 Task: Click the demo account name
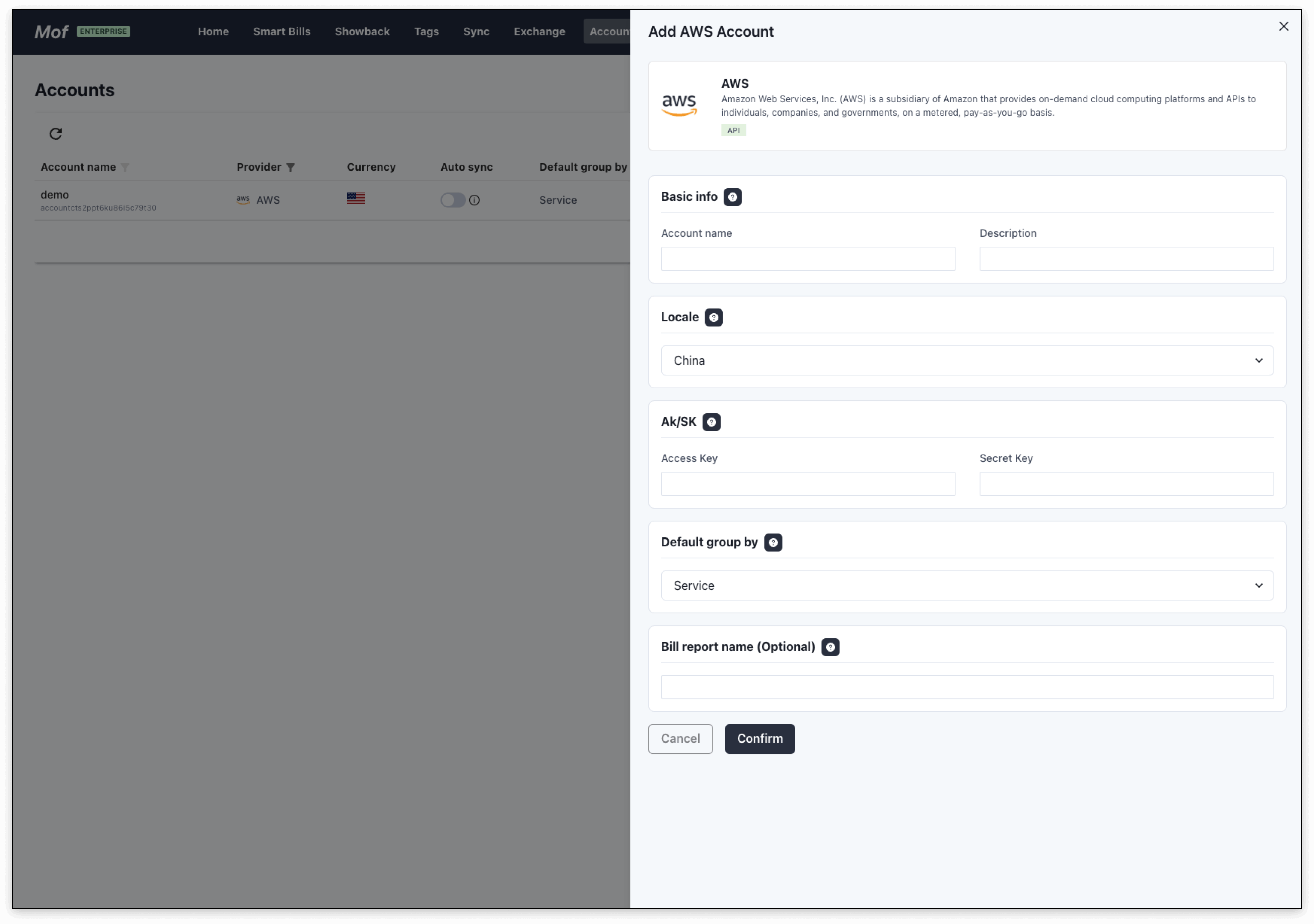(54, 195)
